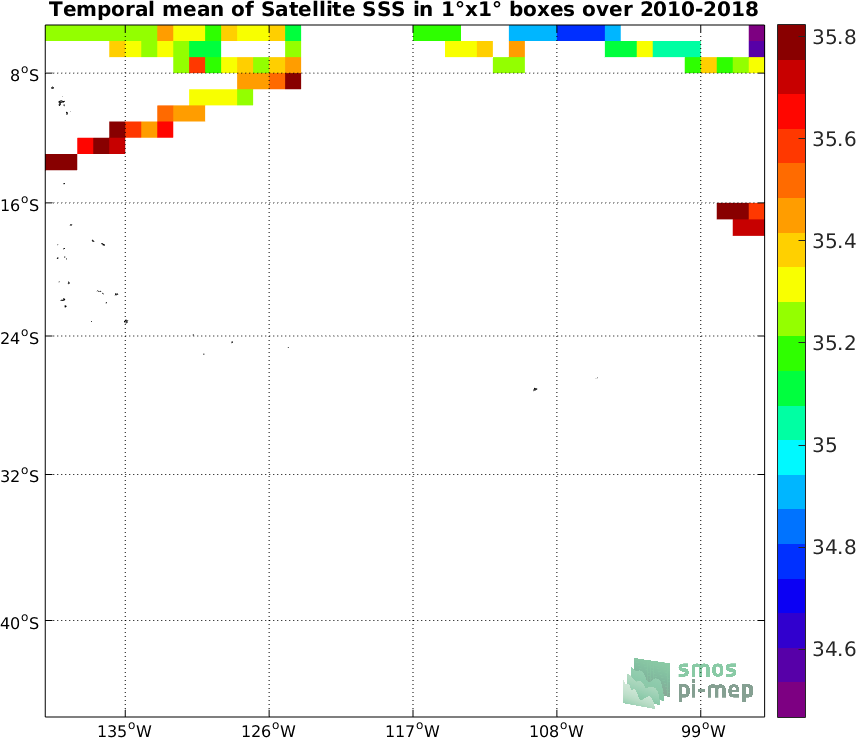Screen dimensions: 856x738
Task: Click the 117°W longitude label
Action: click(413, 730)
